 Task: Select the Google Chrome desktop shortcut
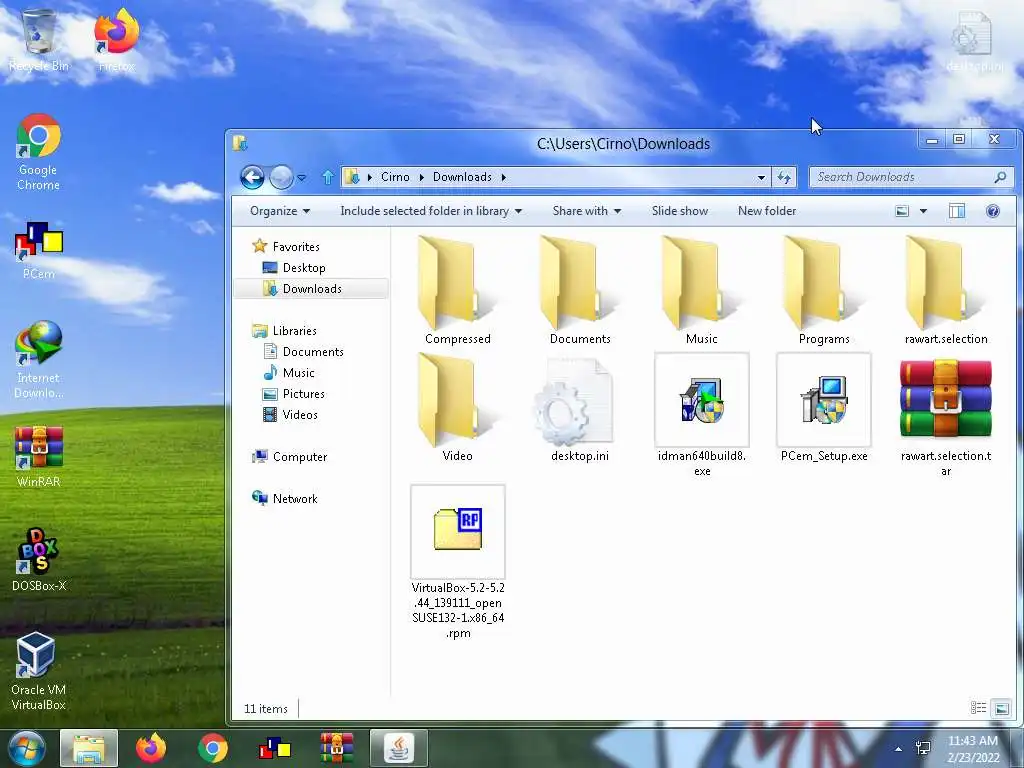point(39,153)
